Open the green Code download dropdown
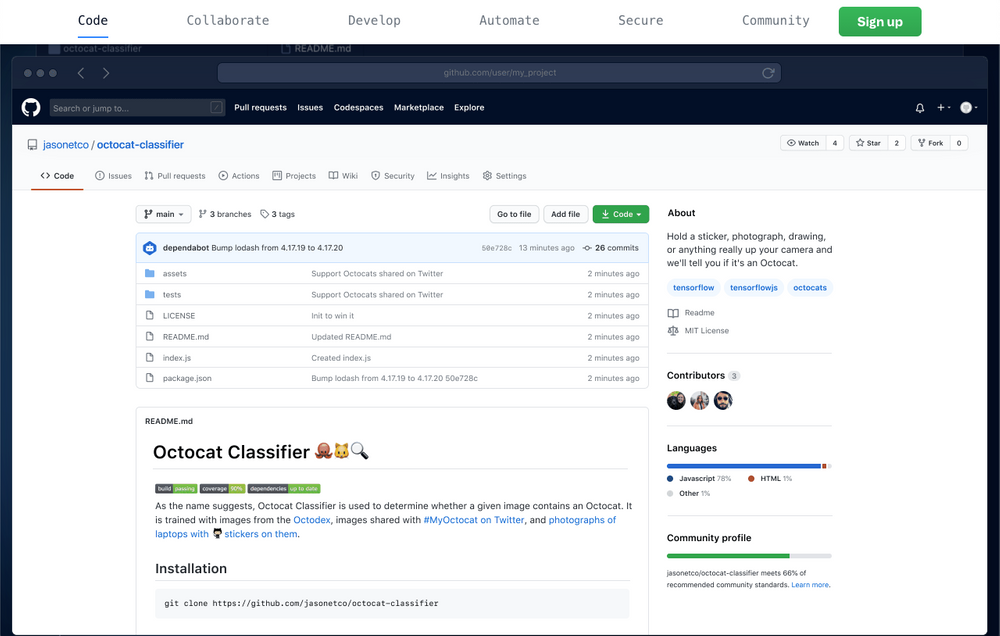This screenshot has height=636, width=1000. [620, 213]
